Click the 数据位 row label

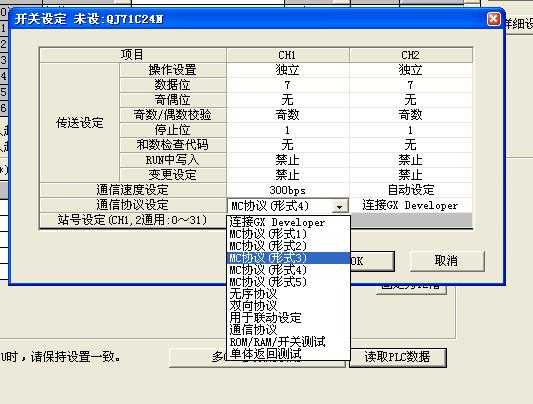173,85
